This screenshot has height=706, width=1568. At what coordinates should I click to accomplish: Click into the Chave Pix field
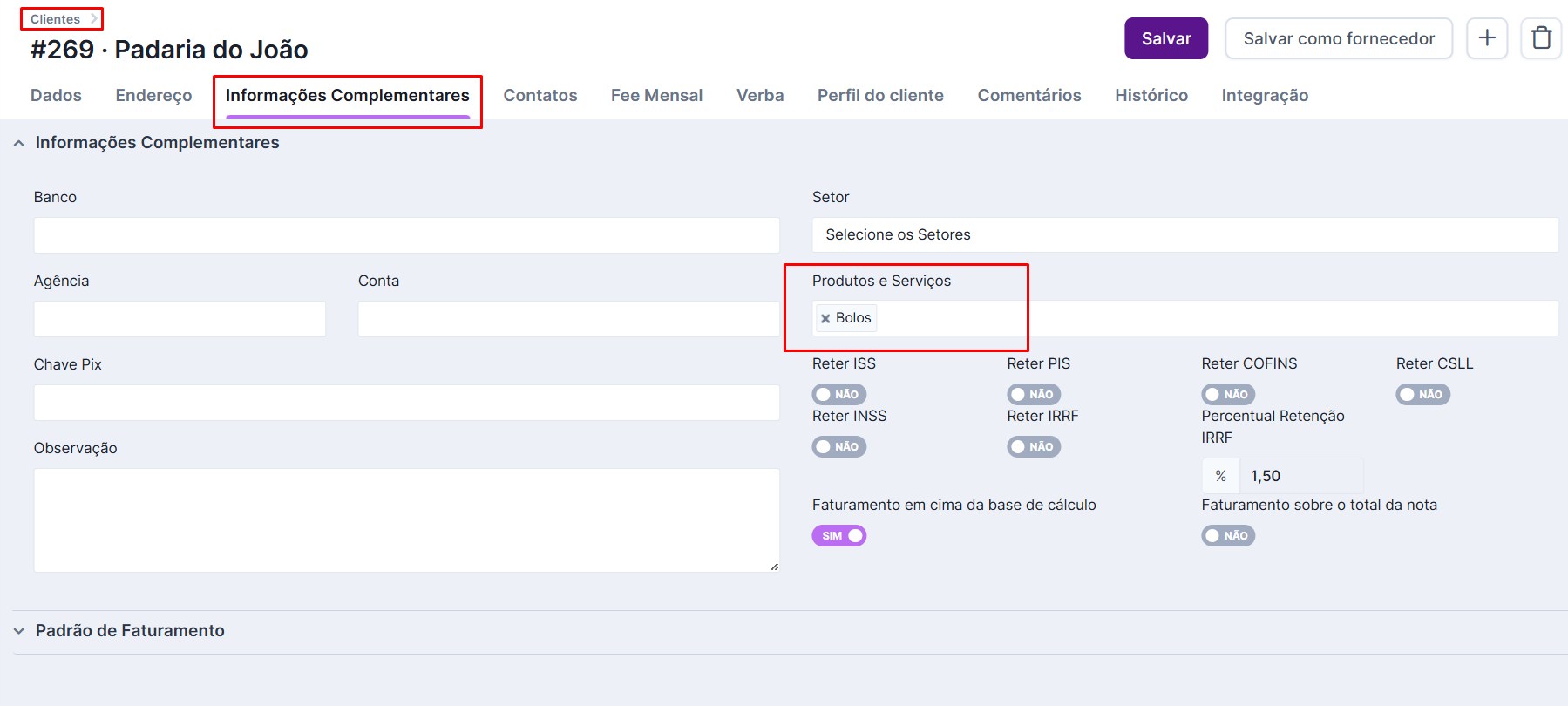[x=406, y=403]
